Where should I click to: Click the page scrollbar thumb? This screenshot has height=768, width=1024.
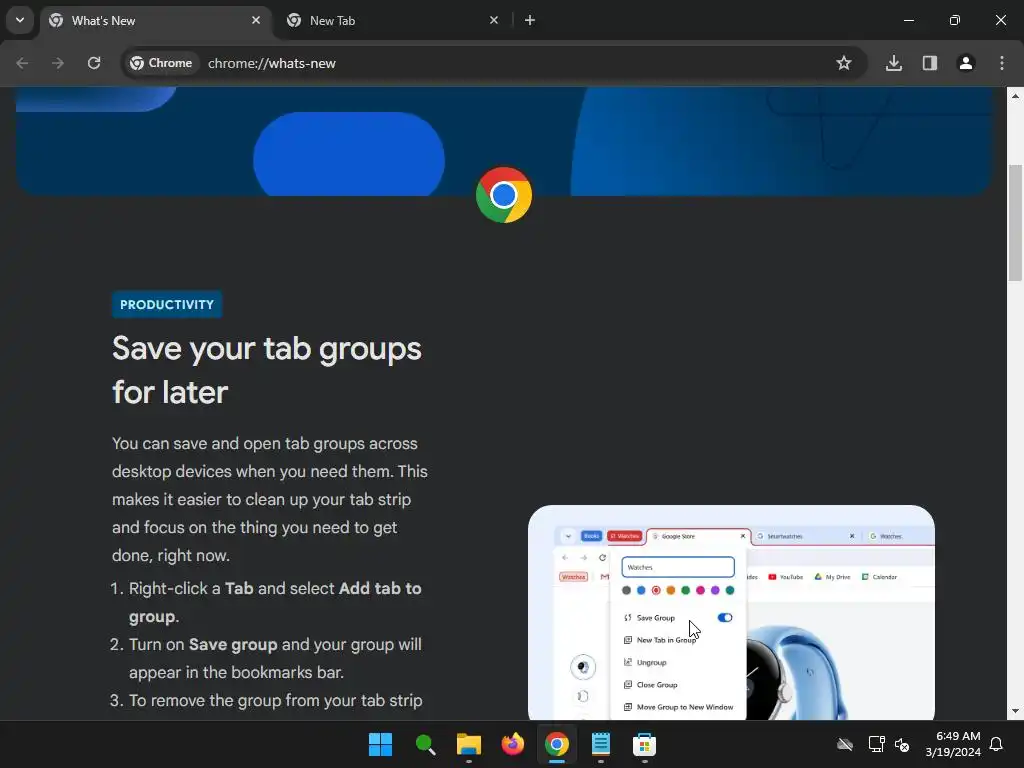click(x=1015, y=223)
